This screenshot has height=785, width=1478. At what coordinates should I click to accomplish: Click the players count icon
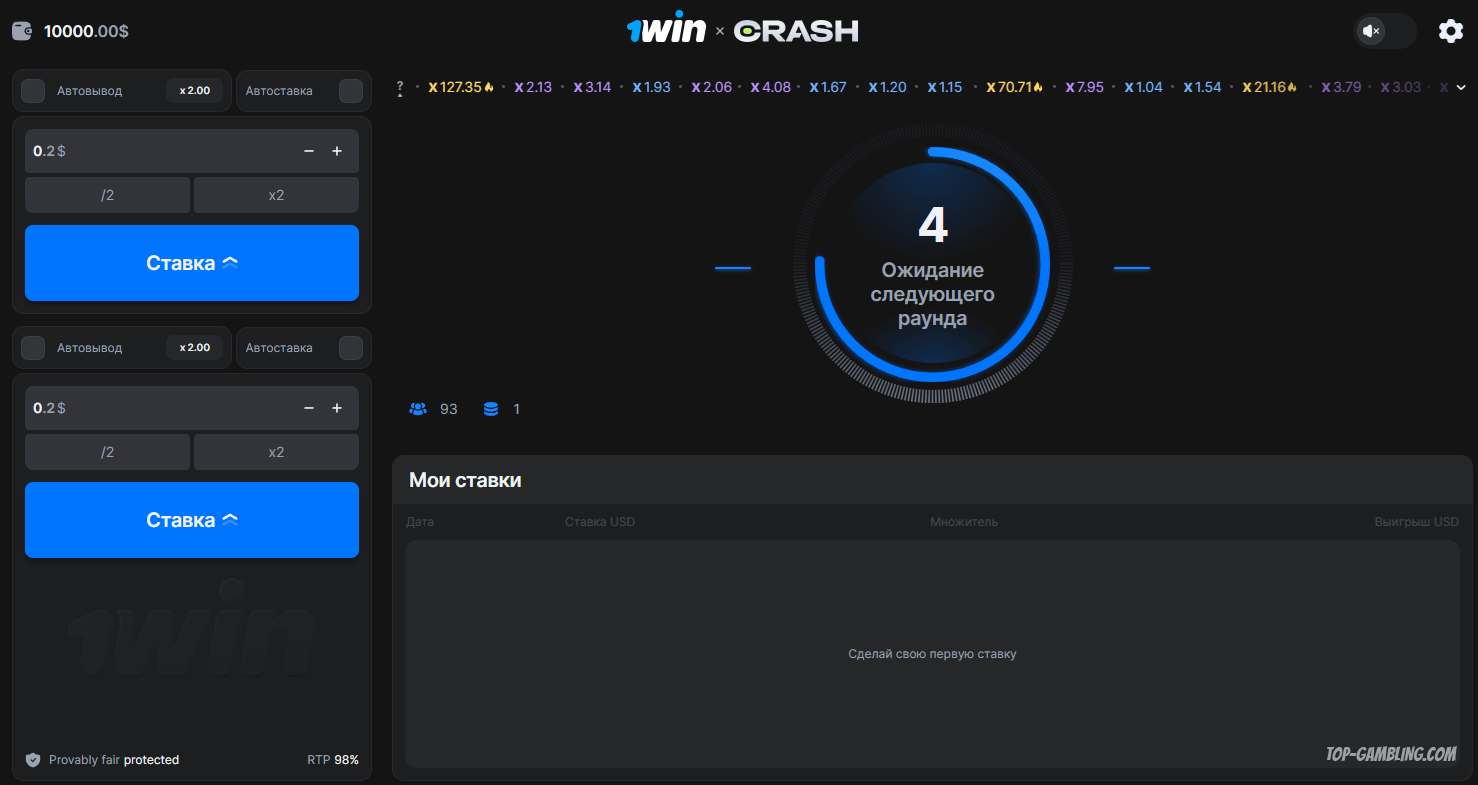click(418, 409)
